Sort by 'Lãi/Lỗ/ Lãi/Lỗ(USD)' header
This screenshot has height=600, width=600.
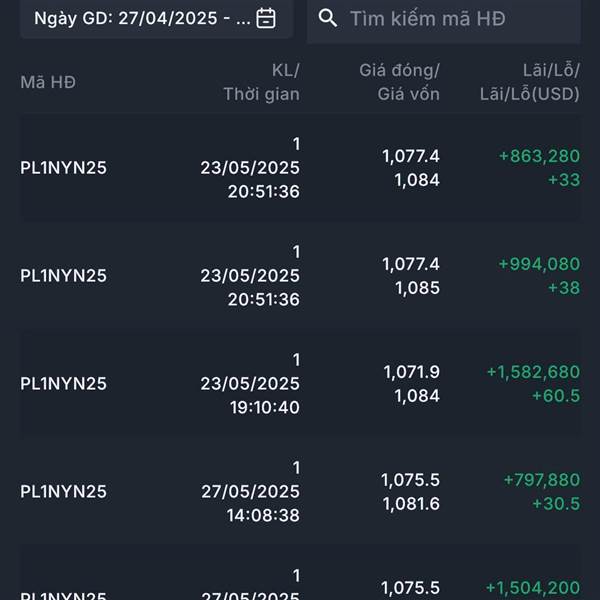[530, 82]
